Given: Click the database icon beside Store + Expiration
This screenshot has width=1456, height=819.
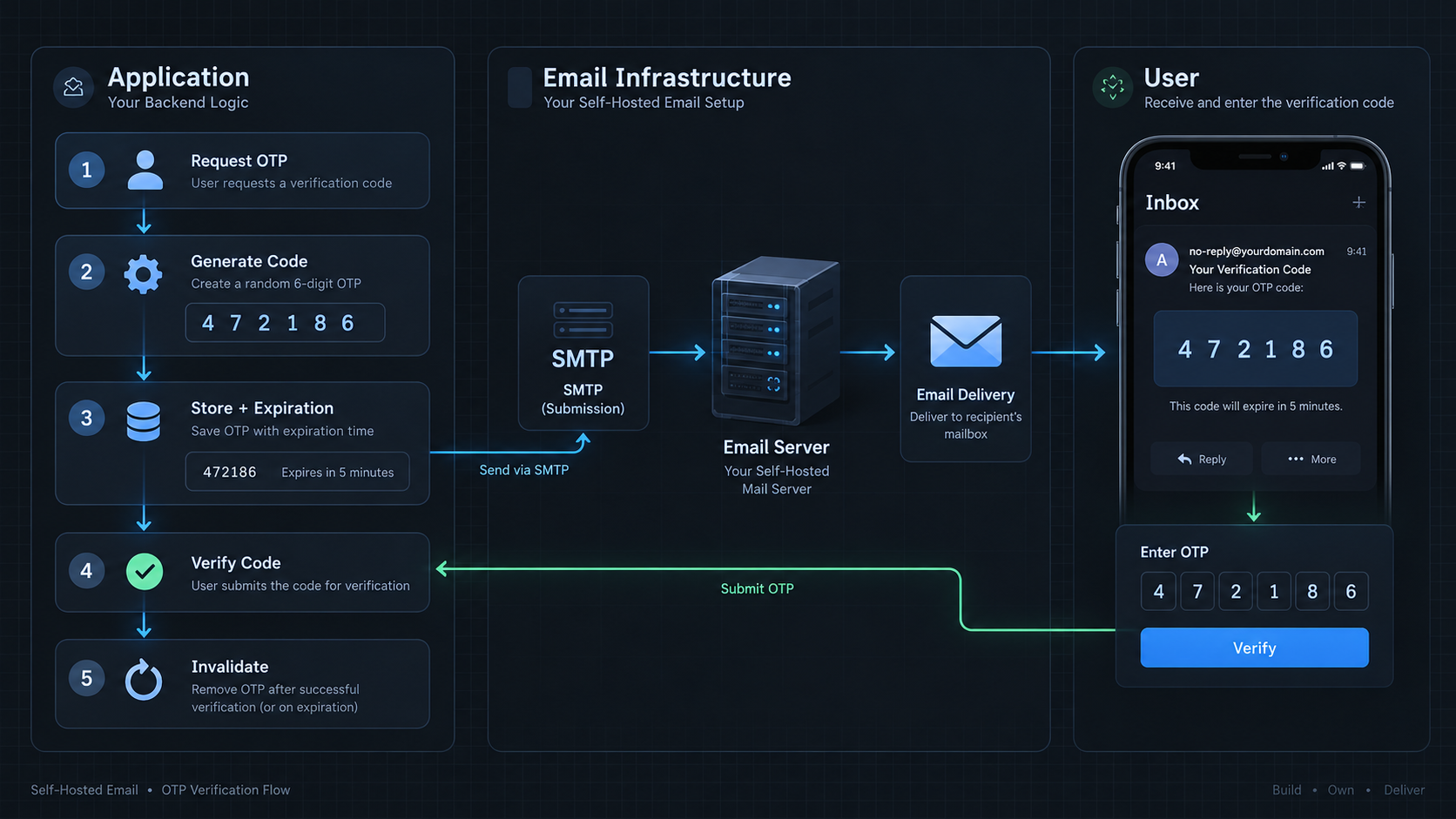Looking at the screenshot, I should click(144, 421).
